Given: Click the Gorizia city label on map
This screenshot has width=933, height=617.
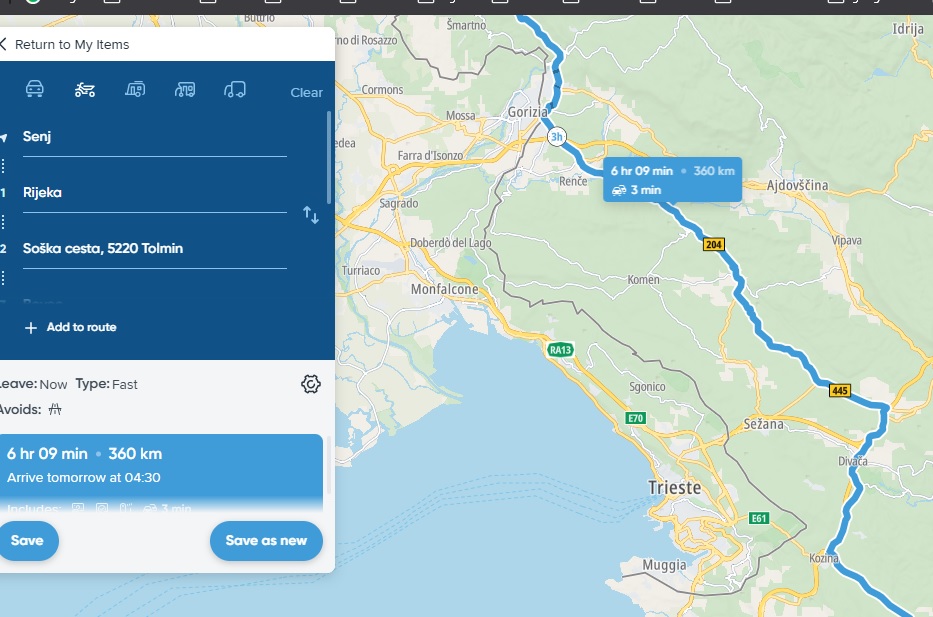Looking at the screenshot, I should coord(527,112).
